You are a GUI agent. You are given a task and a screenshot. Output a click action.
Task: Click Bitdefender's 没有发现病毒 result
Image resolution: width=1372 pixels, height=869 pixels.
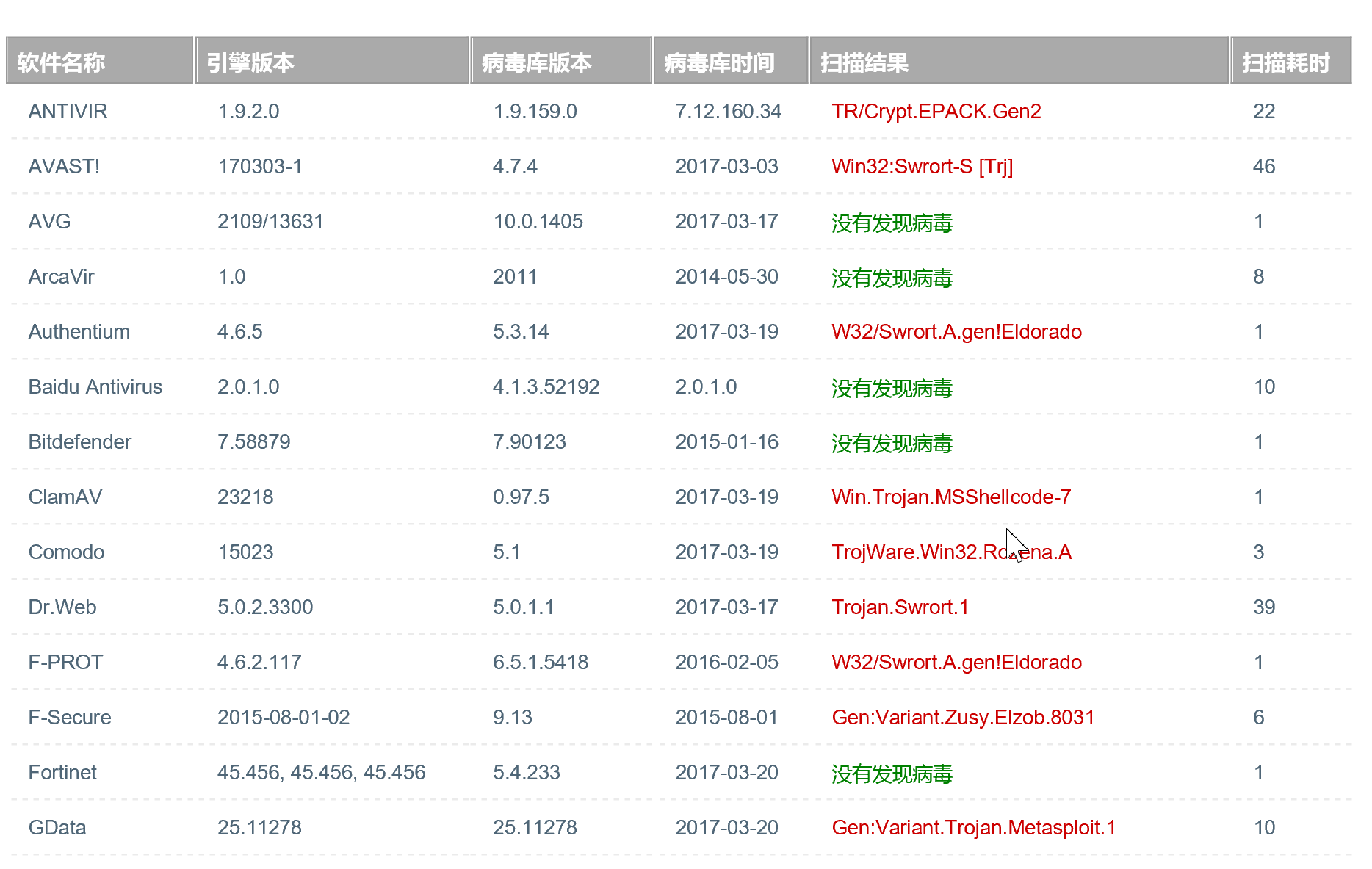click(x=892, y=443)
